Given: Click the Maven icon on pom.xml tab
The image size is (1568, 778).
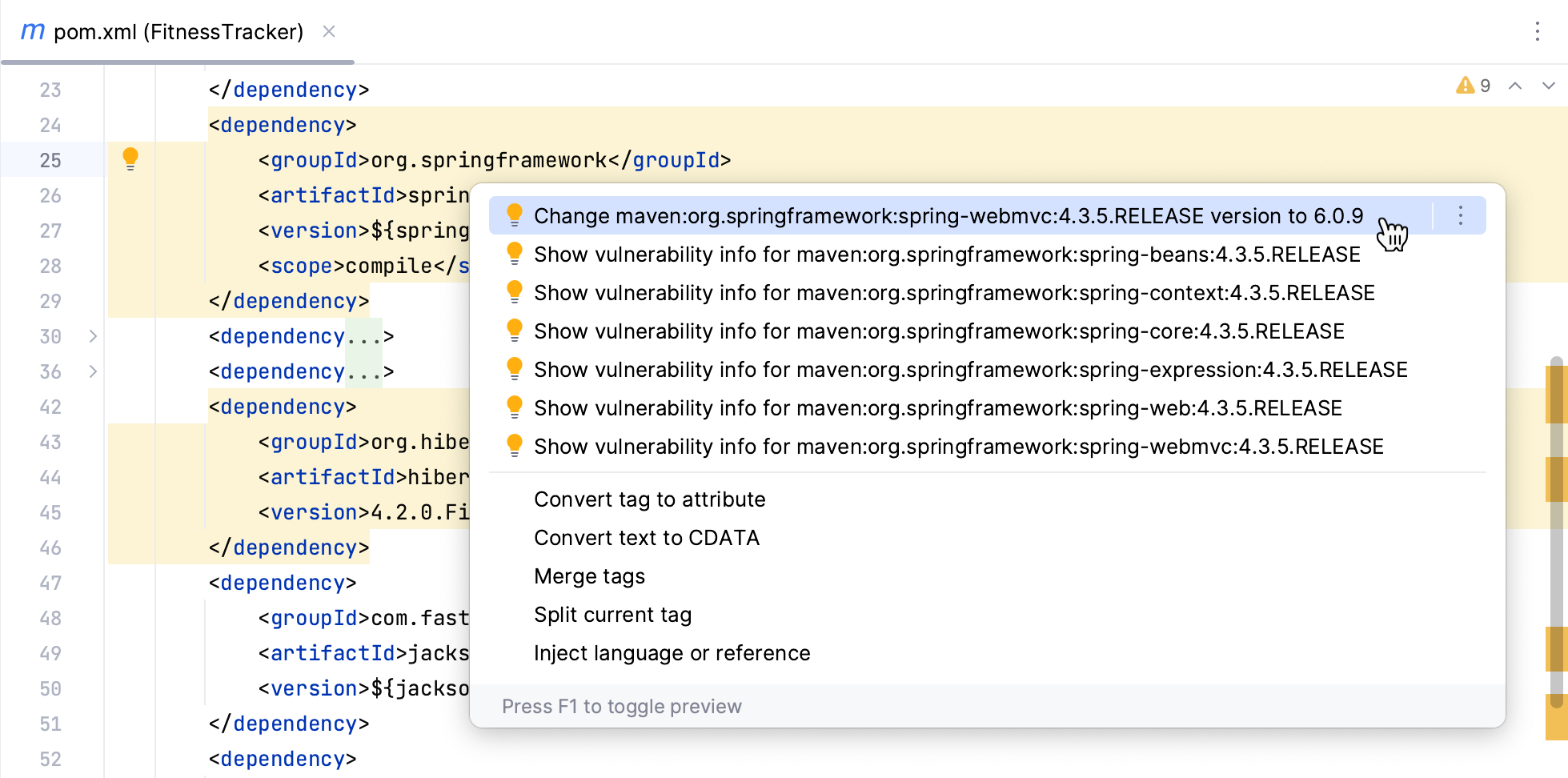Looking at the screenshot, I should tap(32, 32).
